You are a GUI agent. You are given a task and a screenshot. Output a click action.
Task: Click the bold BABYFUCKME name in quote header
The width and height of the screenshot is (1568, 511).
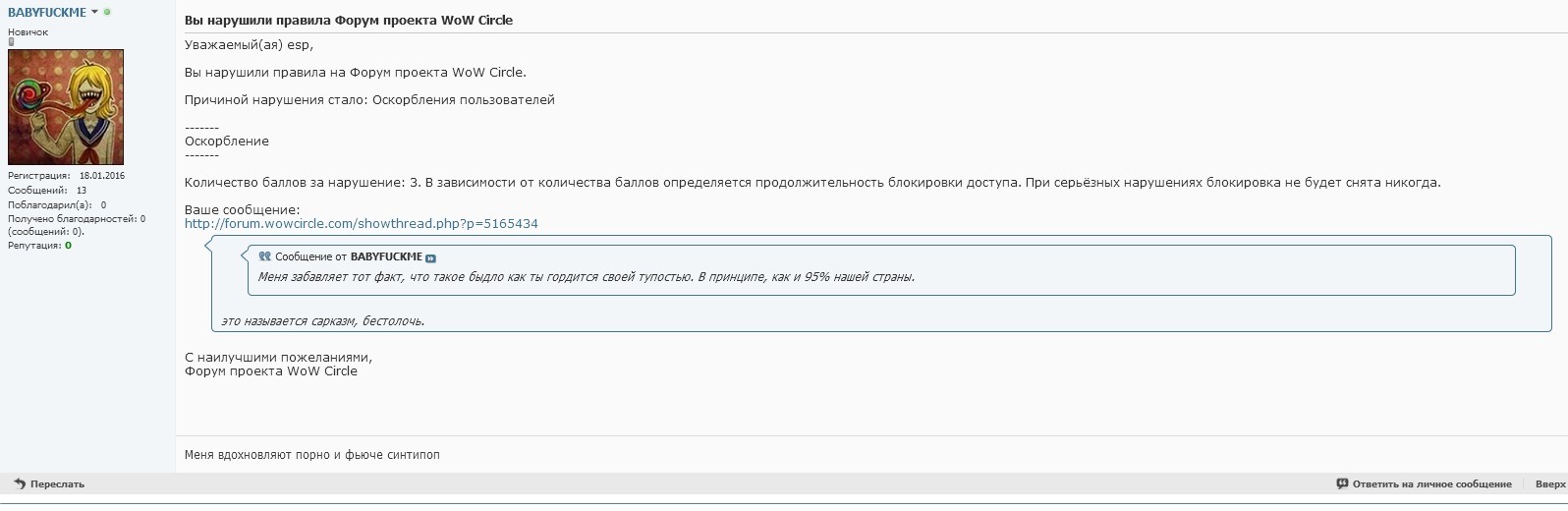(x=386, y=256)
